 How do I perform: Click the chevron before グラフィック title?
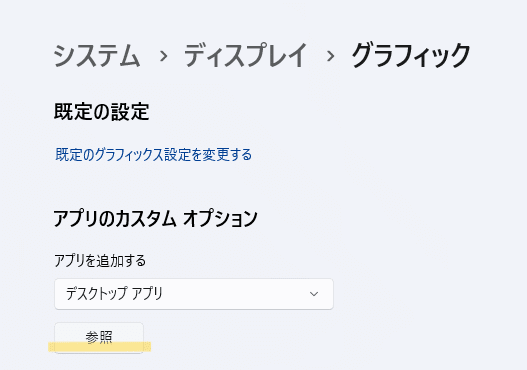tap(330, 56)
